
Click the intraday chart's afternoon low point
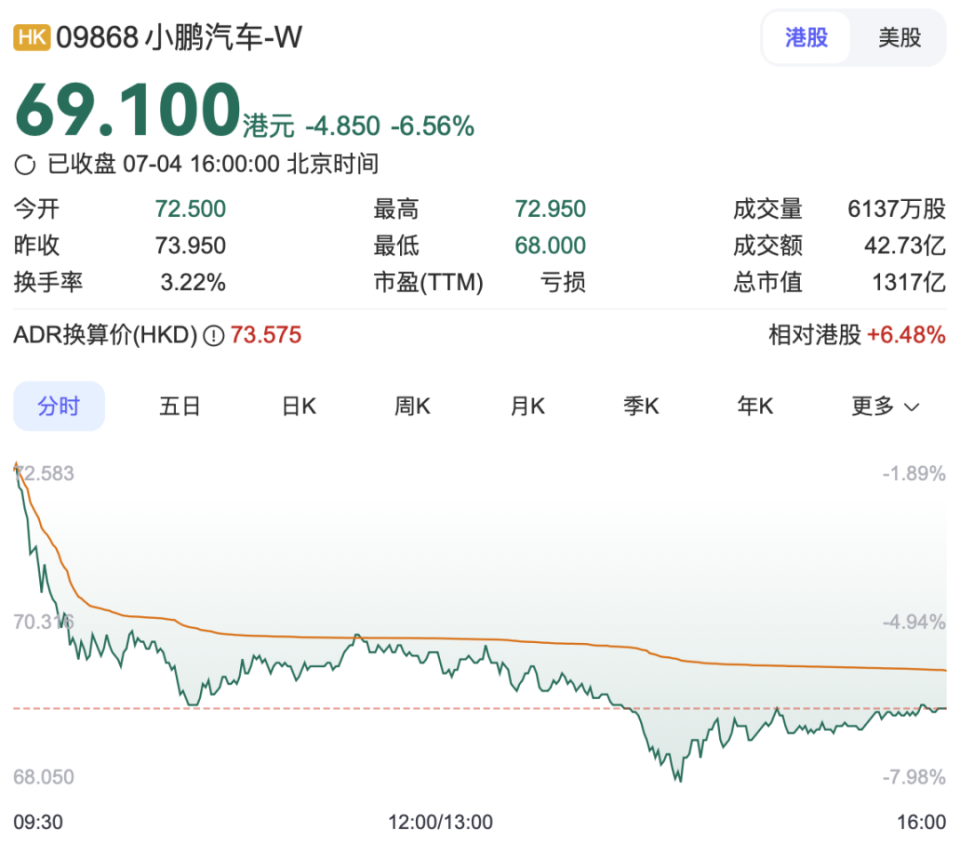680,780
